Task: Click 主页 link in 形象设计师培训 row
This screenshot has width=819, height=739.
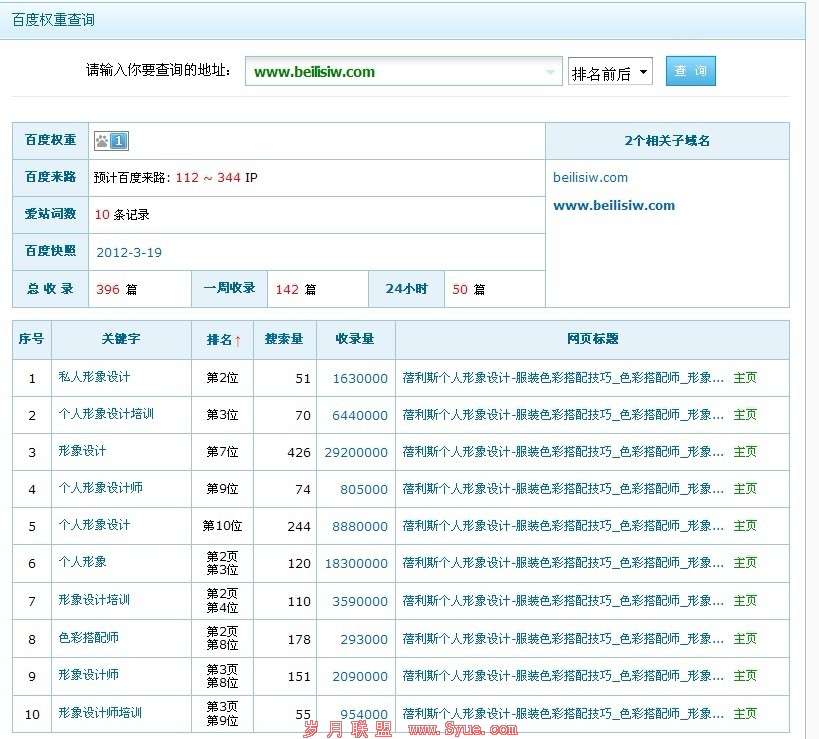Action: tap(745, 713)
